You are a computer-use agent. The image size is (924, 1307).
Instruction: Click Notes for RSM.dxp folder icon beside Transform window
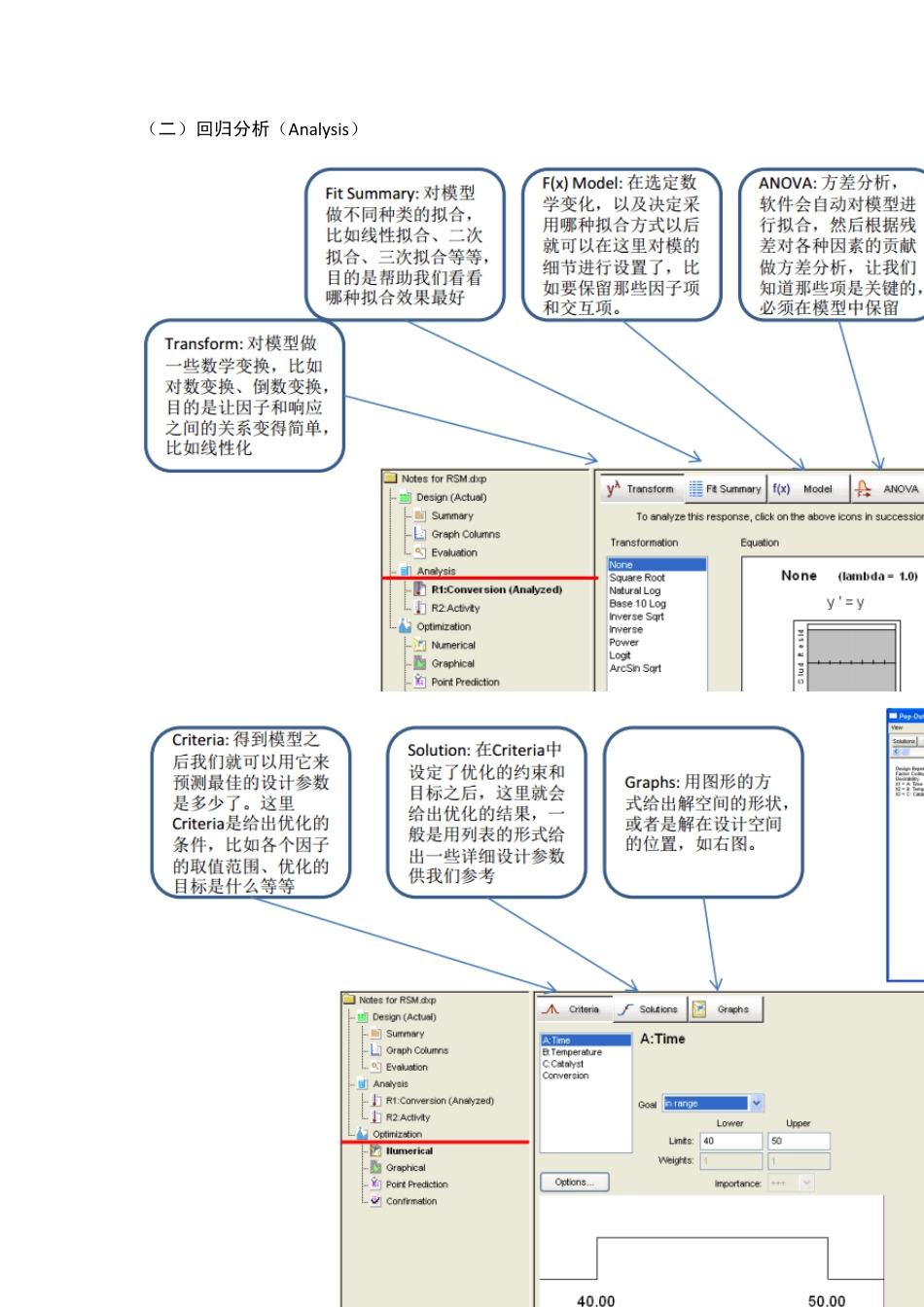(391, 478)
